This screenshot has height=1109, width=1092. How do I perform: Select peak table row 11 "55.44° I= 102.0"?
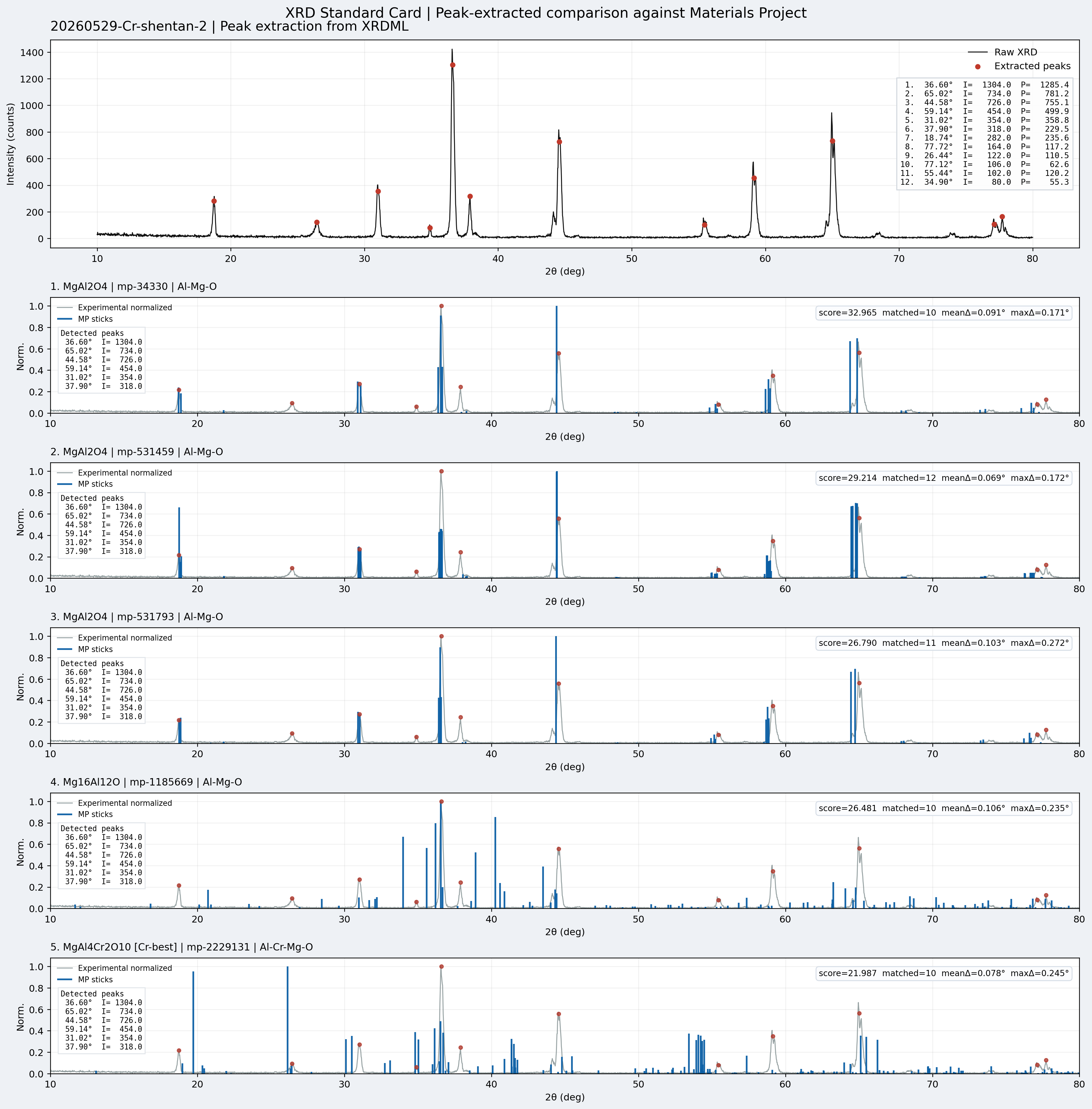pos(984,173)
